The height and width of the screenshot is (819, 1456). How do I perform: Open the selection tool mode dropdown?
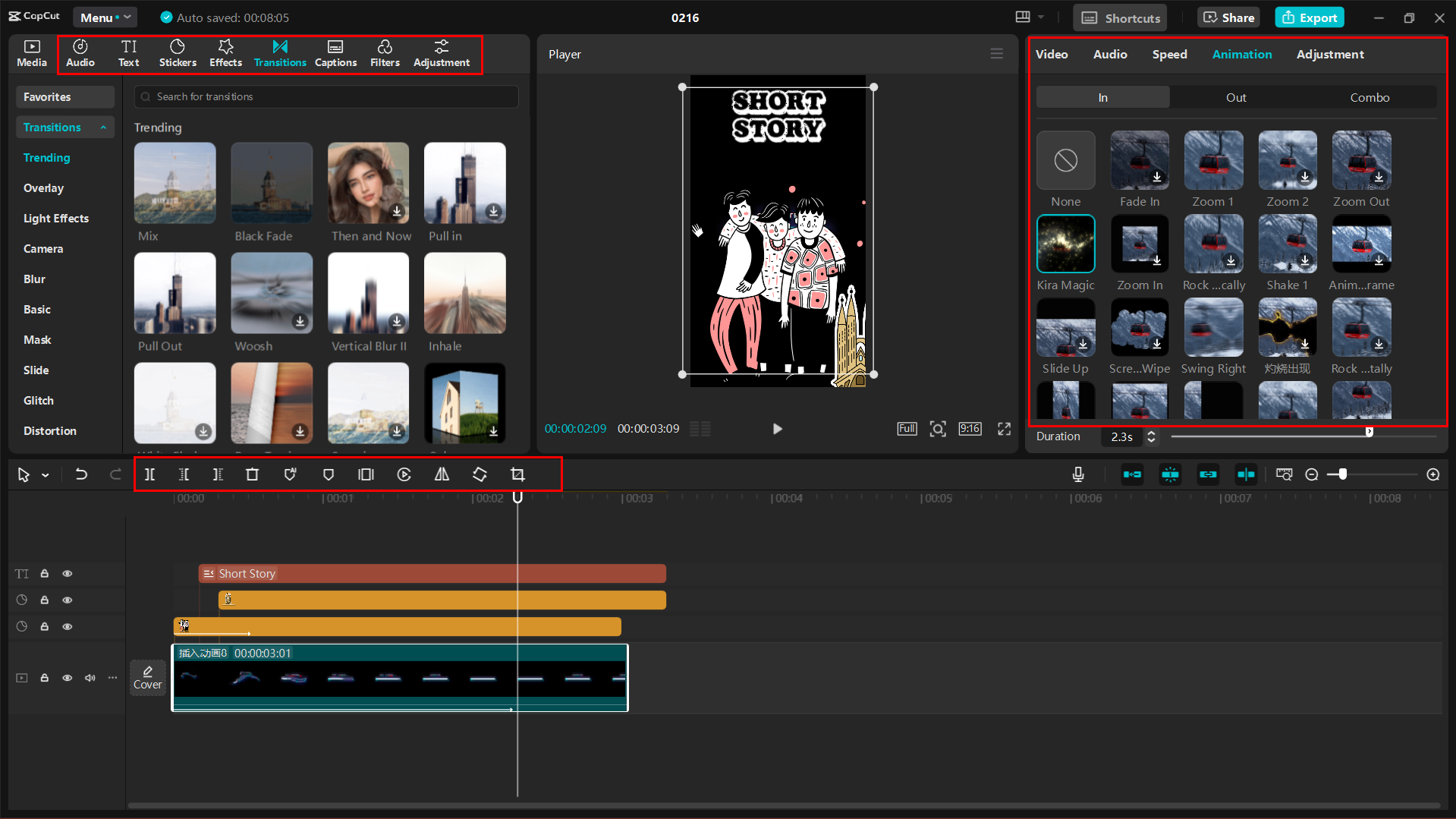click(46, 475)
